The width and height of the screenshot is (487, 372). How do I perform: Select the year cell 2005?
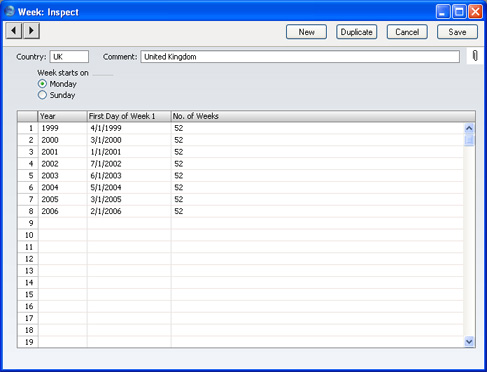[x=63, y=199]
